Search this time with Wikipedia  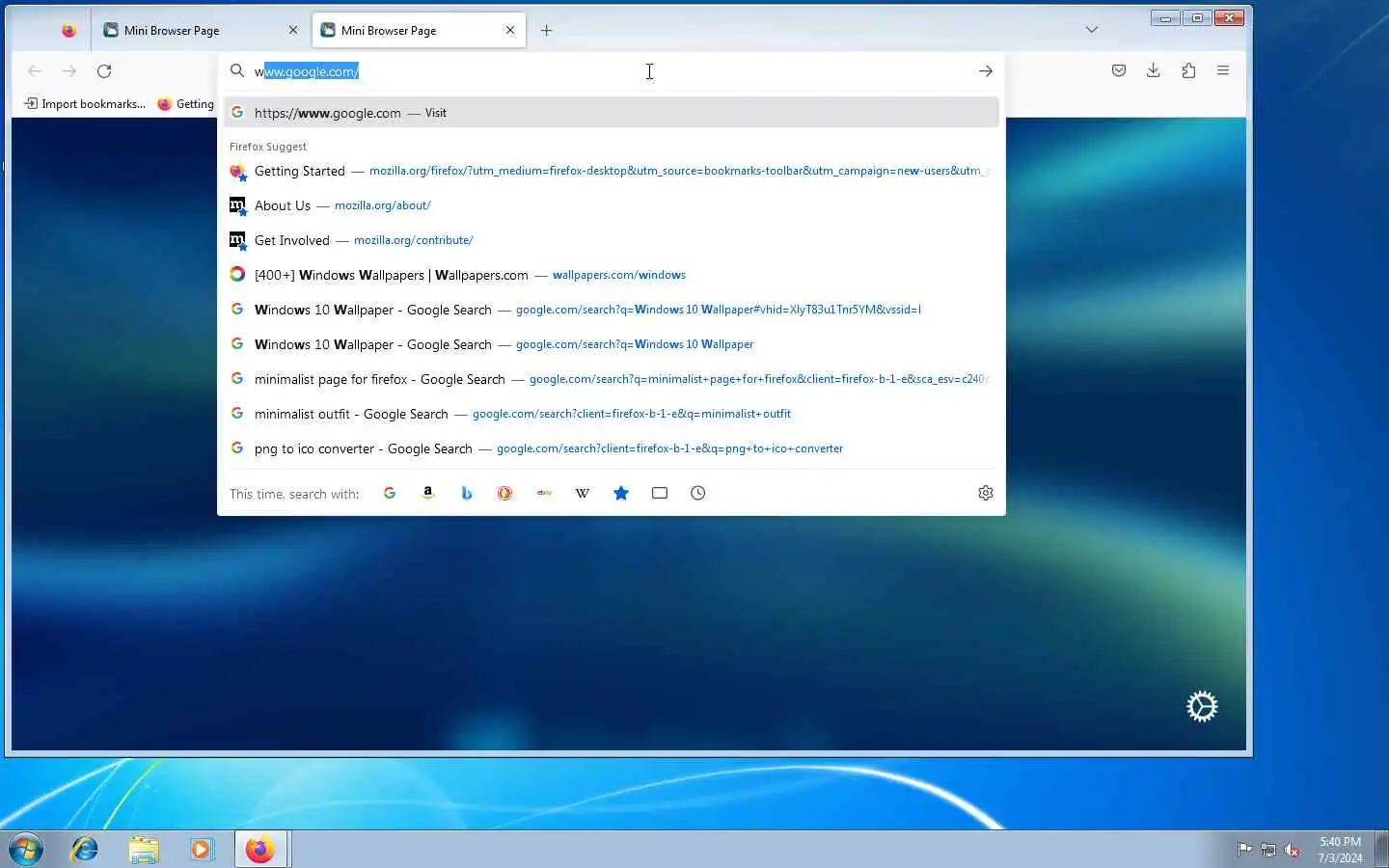coord(583,493)
